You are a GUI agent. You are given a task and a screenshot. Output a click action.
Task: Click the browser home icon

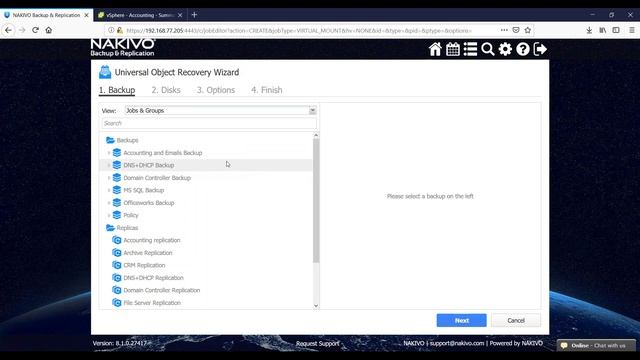pyautogui.click(x=49, y=30)
